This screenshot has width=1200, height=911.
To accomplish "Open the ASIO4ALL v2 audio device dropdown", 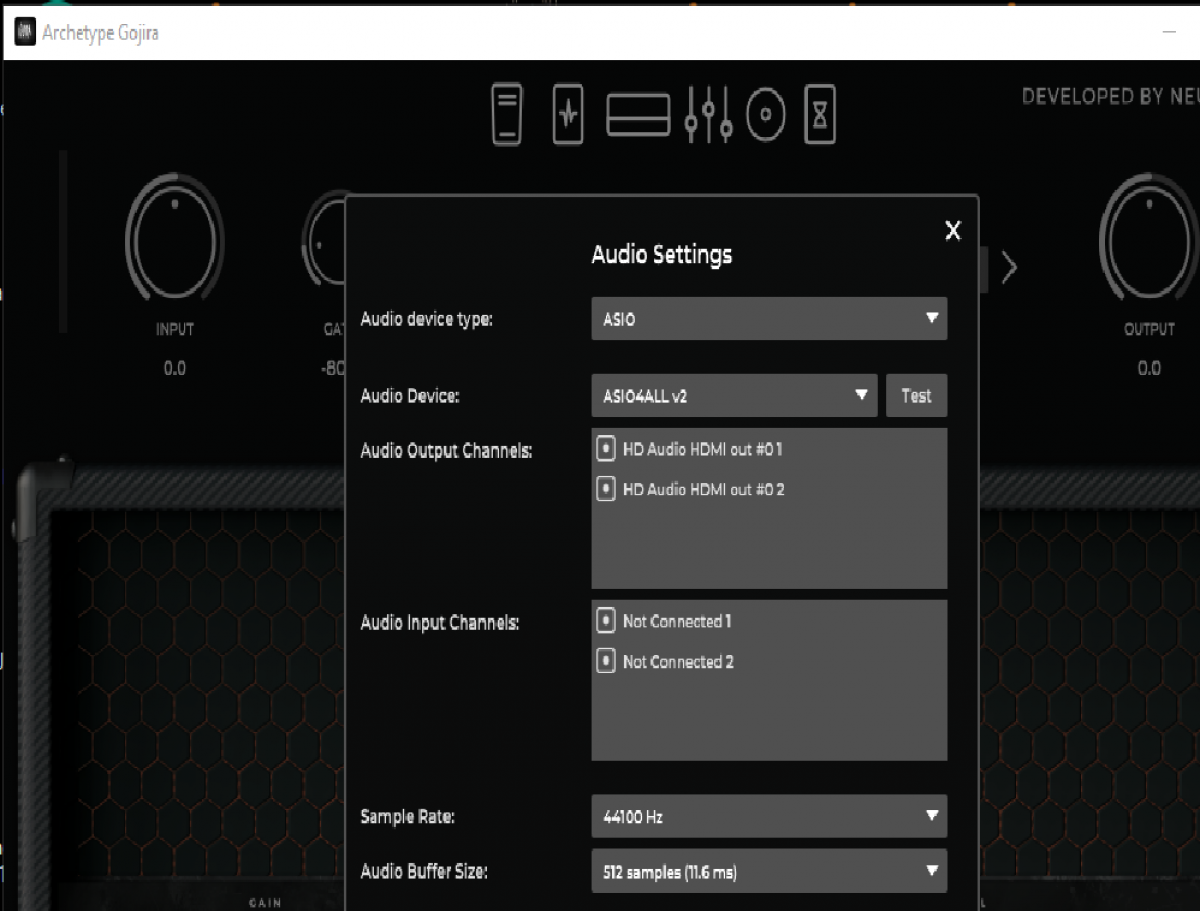I will point(733,396).
